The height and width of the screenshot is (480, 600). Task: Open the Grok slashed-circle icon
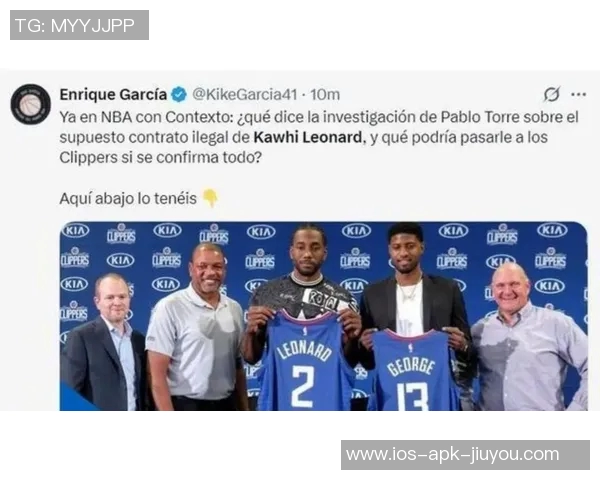click(551, 94)
